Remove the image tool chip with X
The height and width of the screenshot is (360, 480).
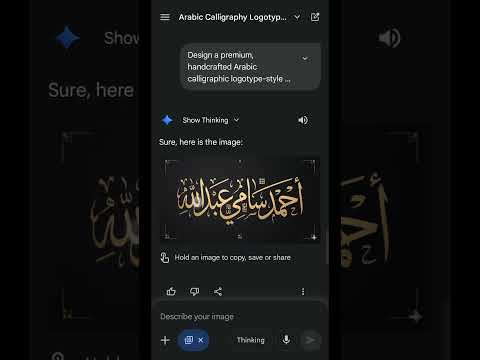click(201, 340)
